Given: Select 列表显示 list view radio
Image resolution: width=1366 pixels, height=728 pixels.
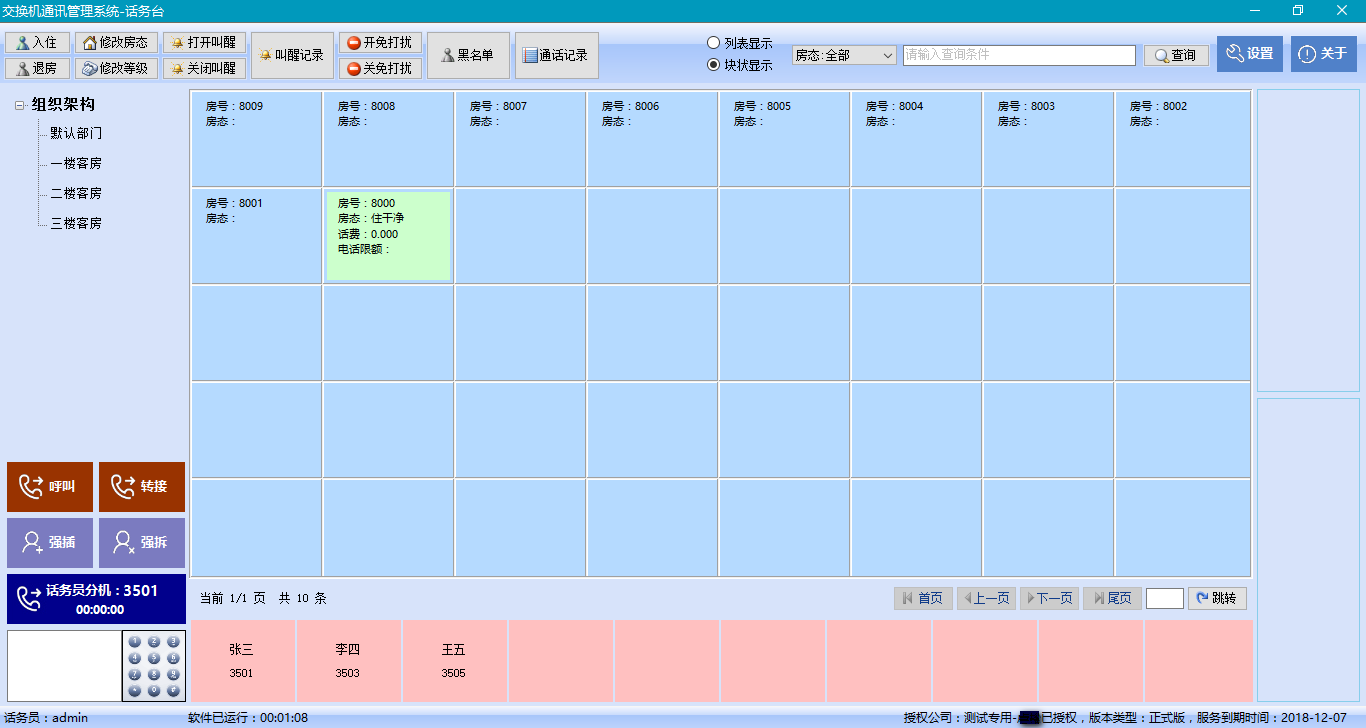Looking at the screenshot, I should coord(713,43).
